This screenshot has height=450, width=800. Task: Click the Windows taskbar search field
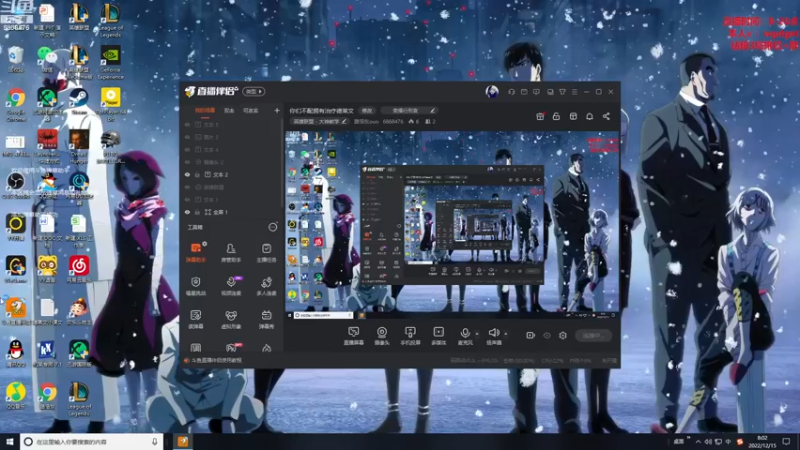(x=92, y=441)
